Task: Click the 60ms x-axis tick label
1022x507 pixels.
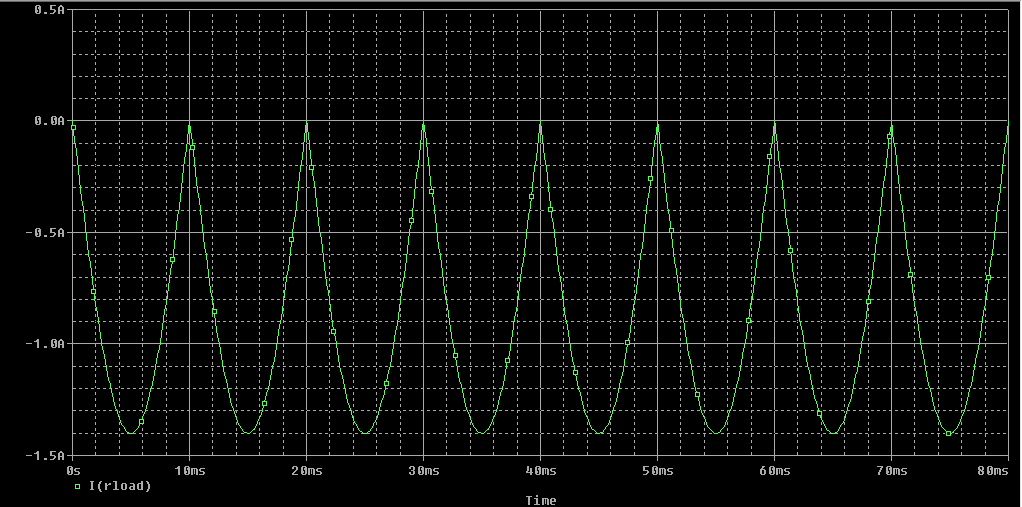Action: 774,469
